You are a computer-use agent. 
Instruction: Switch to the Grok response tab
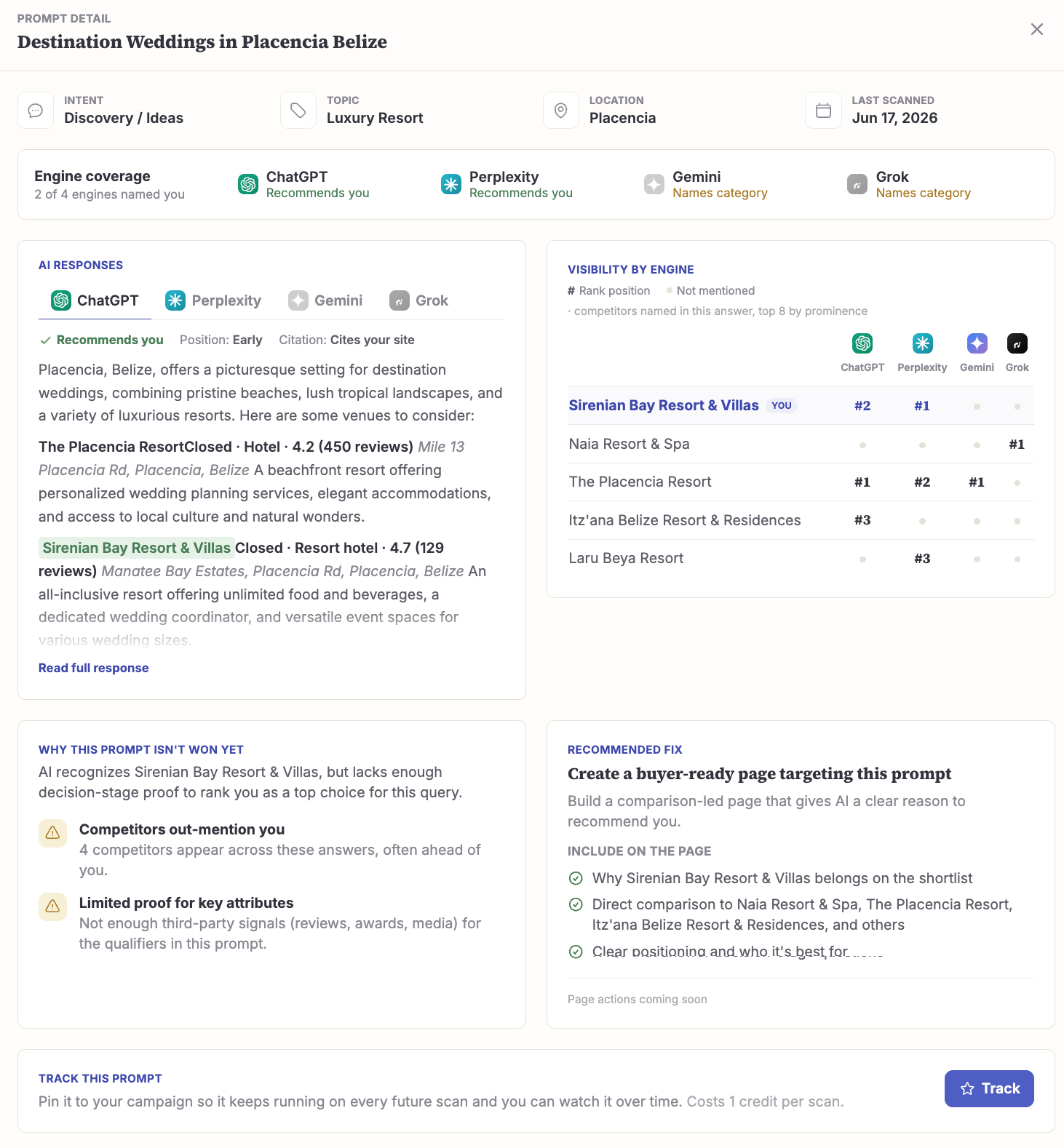tap(419, 300)
